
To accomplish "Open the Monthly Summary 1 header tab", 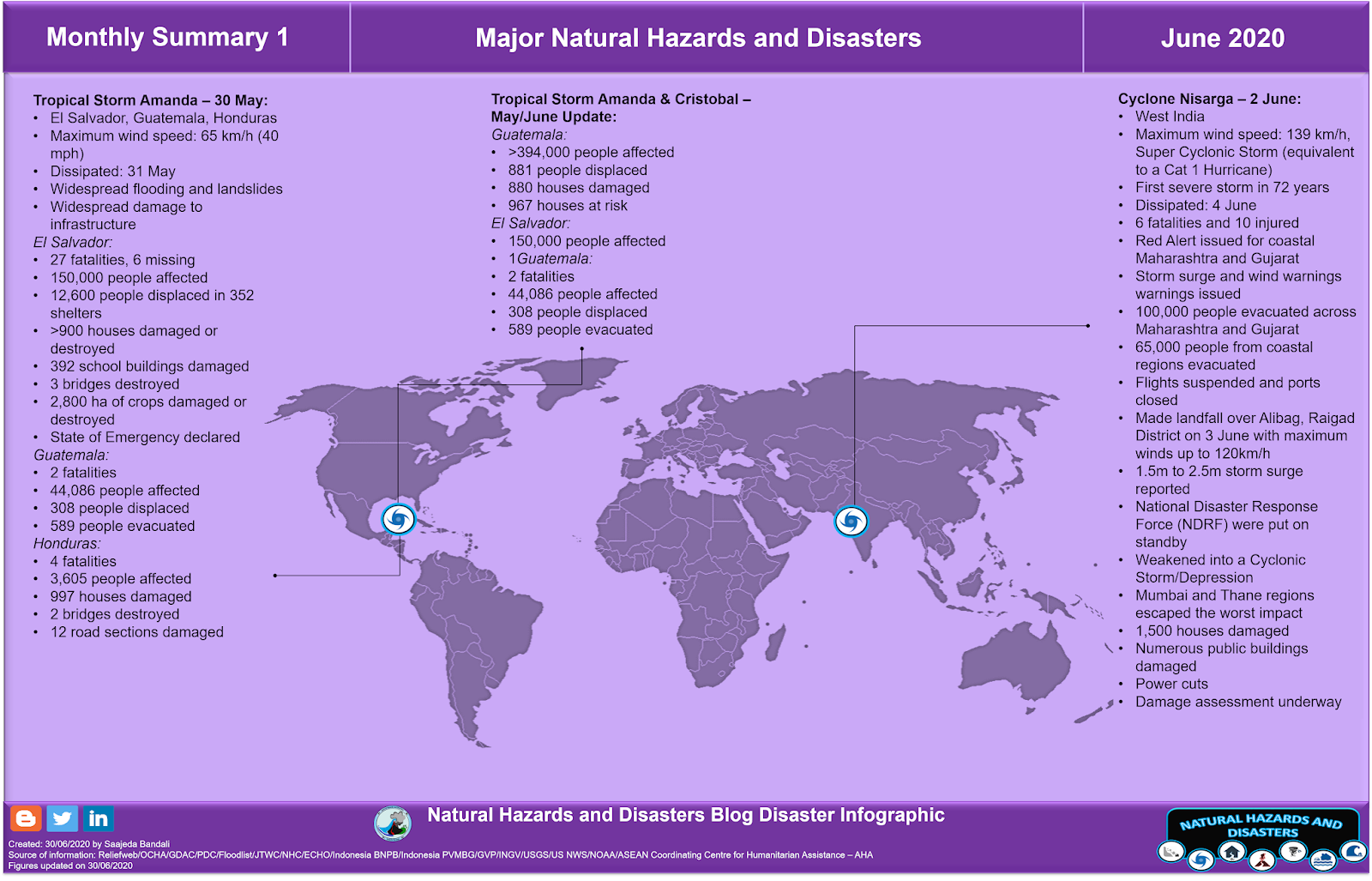I will coord(168,38).
